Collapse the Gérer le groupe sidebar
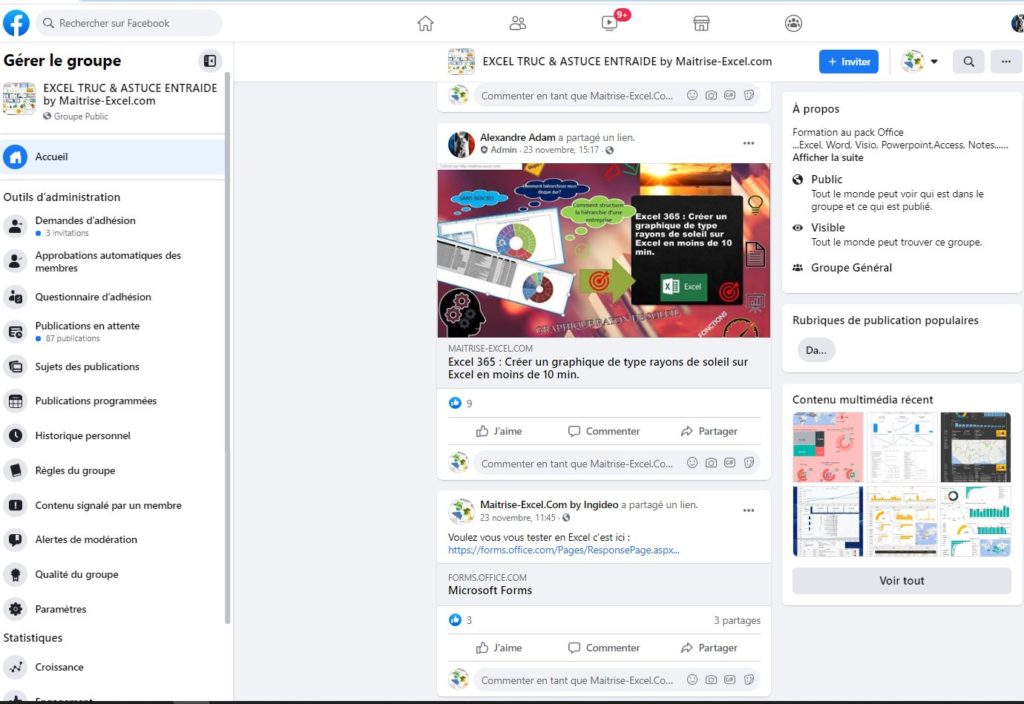1024x704 pixels. (210, 61)
